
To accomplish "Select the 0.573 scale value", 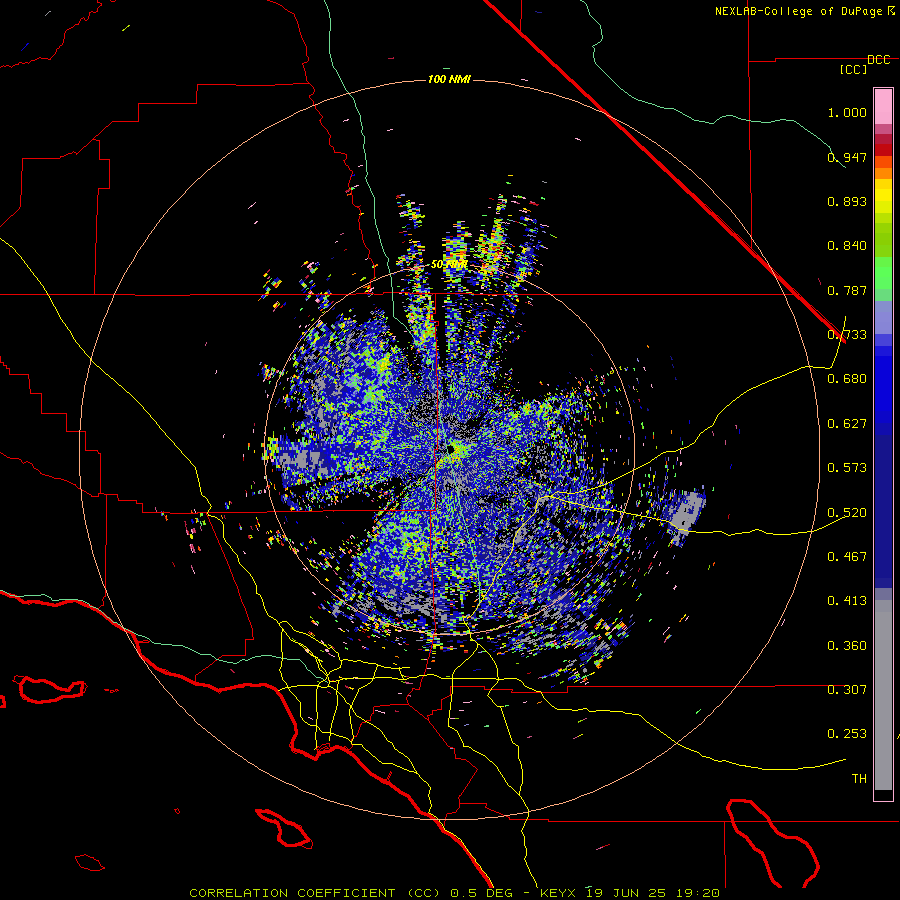I will (847, 468).
